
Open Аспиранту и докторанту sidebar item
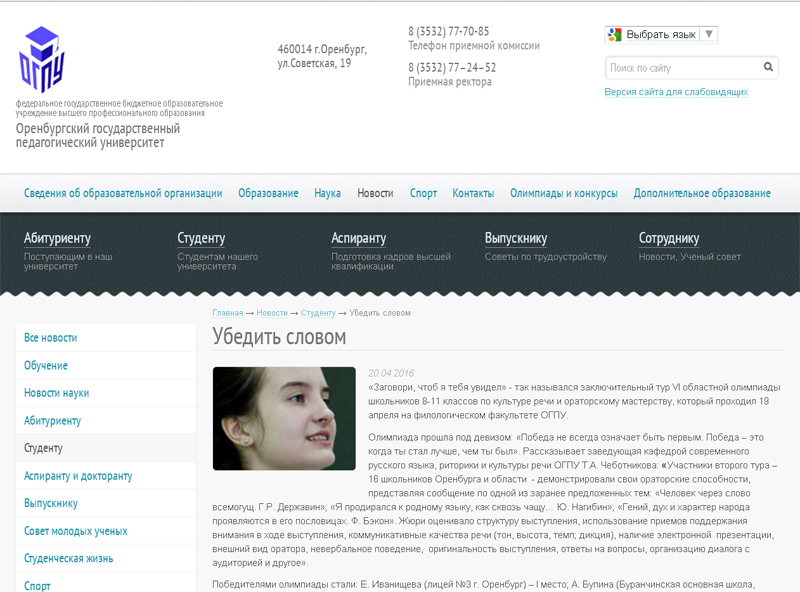[x=106, y=476]
